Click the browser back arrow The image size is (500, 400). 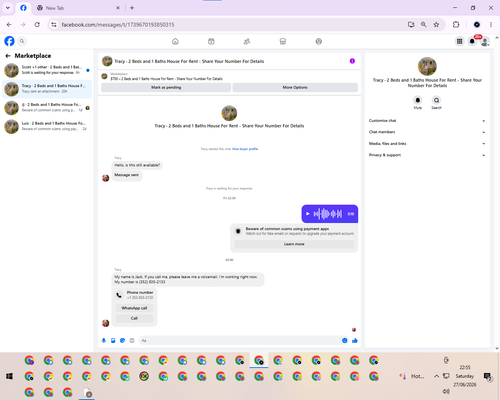coord(9,25)
